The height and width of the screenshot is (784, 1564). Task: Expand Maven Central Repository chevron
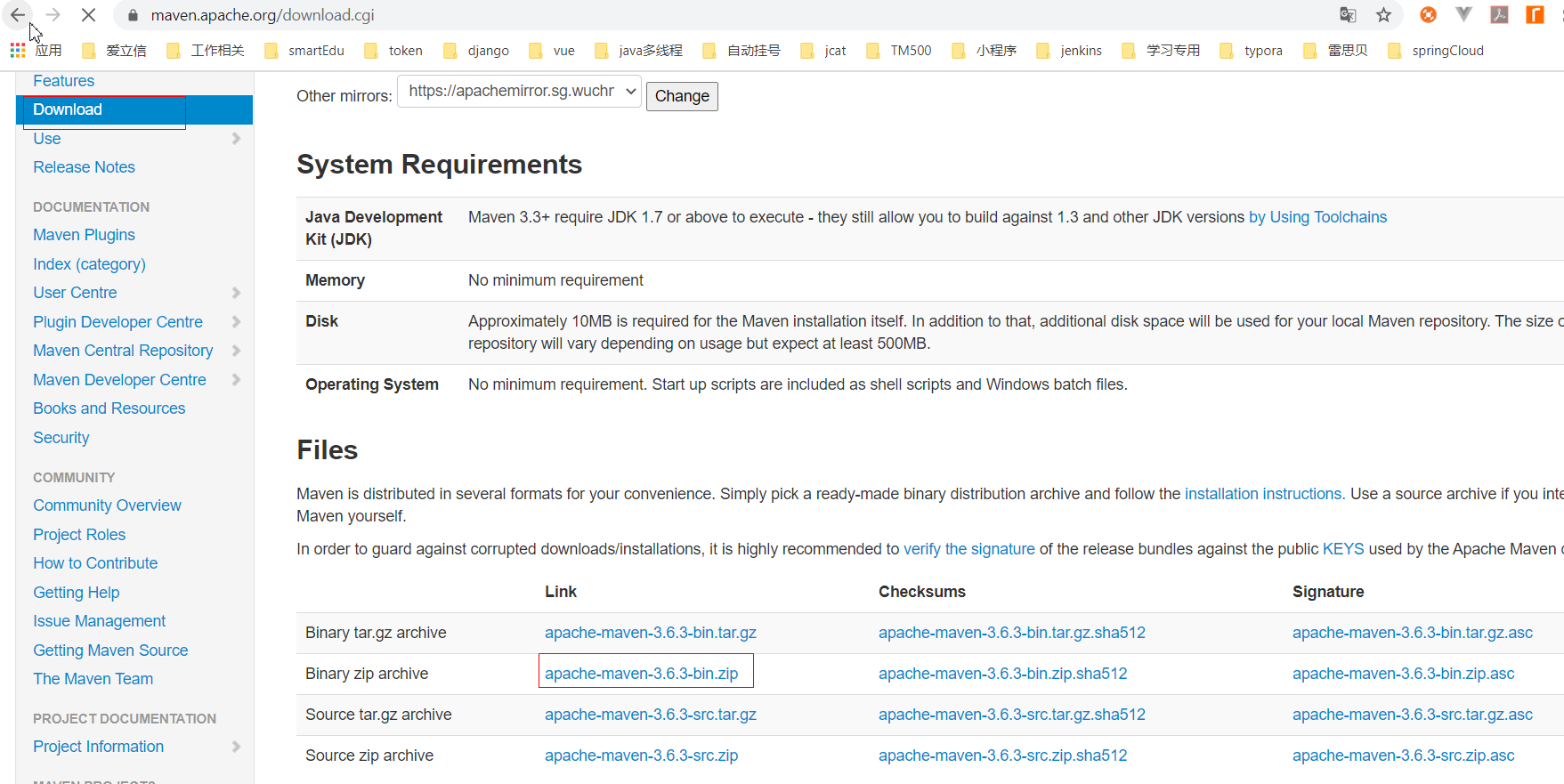[236, 351]
